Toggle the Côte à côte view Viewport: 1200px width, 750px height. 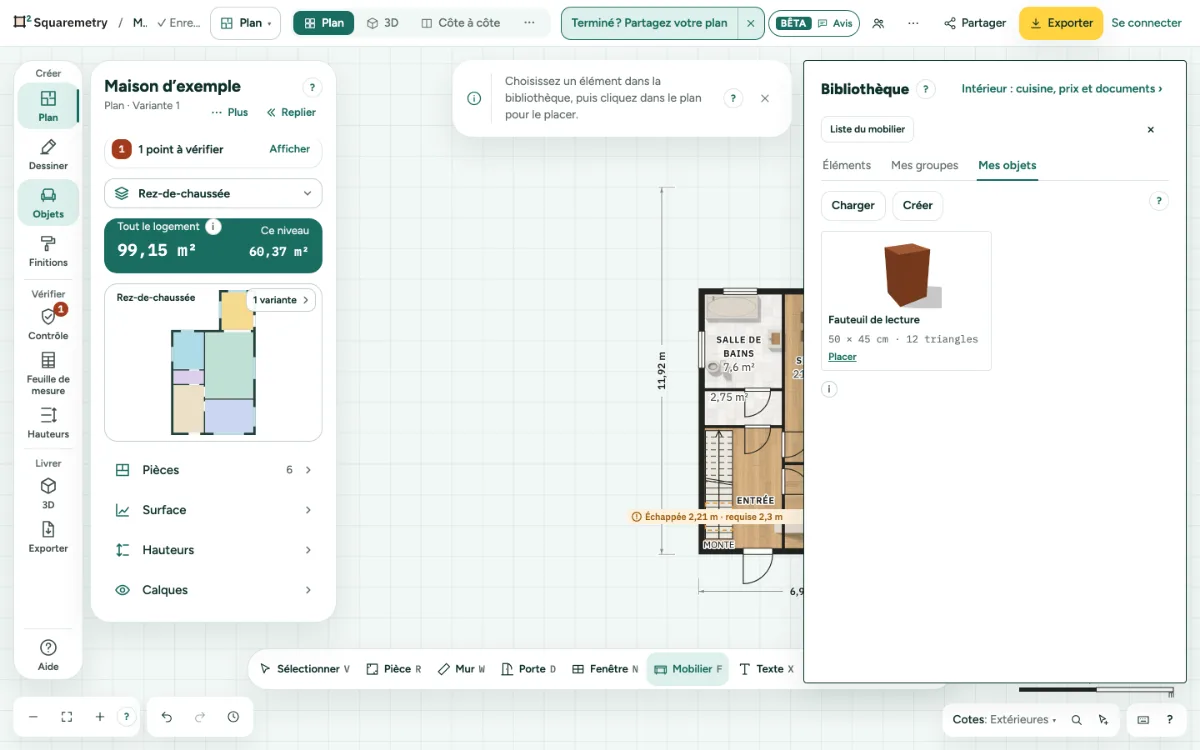(x=460, y=23)
